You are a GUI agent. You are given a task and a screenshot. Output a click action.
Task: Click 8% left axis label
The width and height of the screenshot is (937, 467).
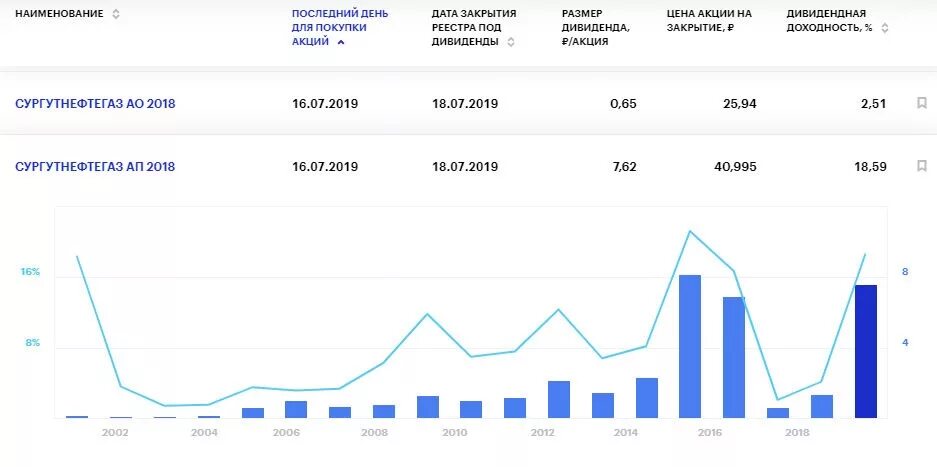32,343
